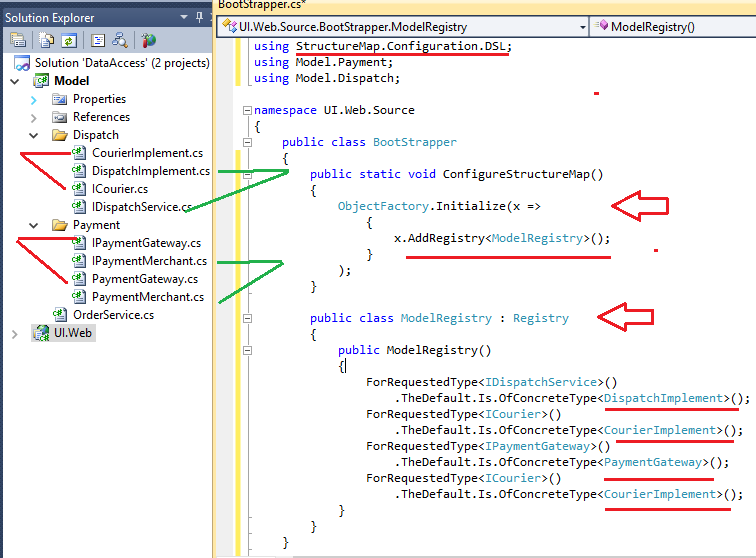Select ICourier.cs file icon
This screenshot has width=756, height=558.
click(x=79, y=189)
